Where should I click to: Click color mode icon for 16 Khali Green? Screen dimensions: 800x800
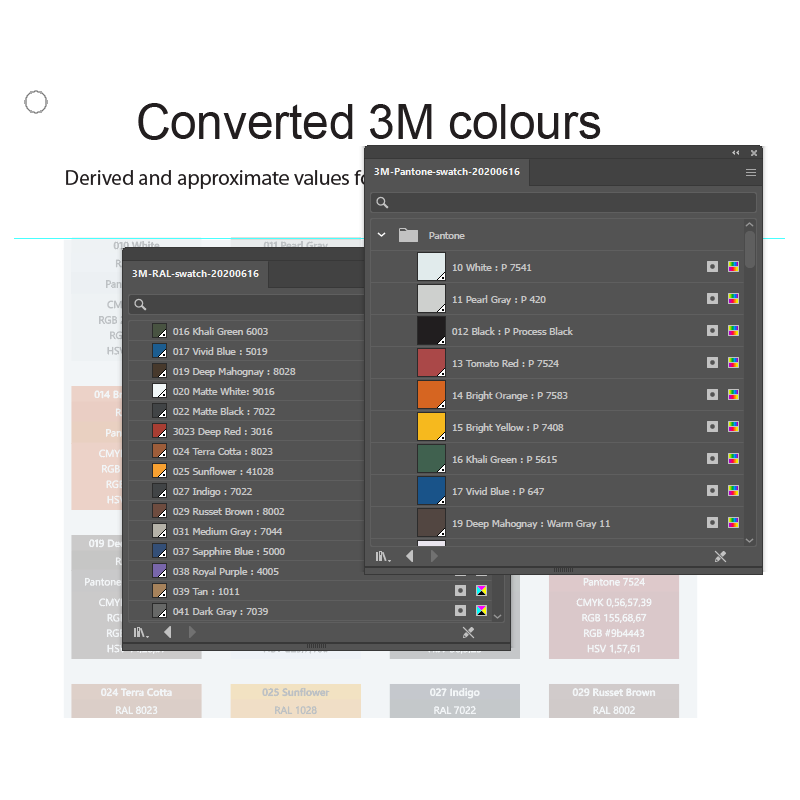[x=733, y=459]
